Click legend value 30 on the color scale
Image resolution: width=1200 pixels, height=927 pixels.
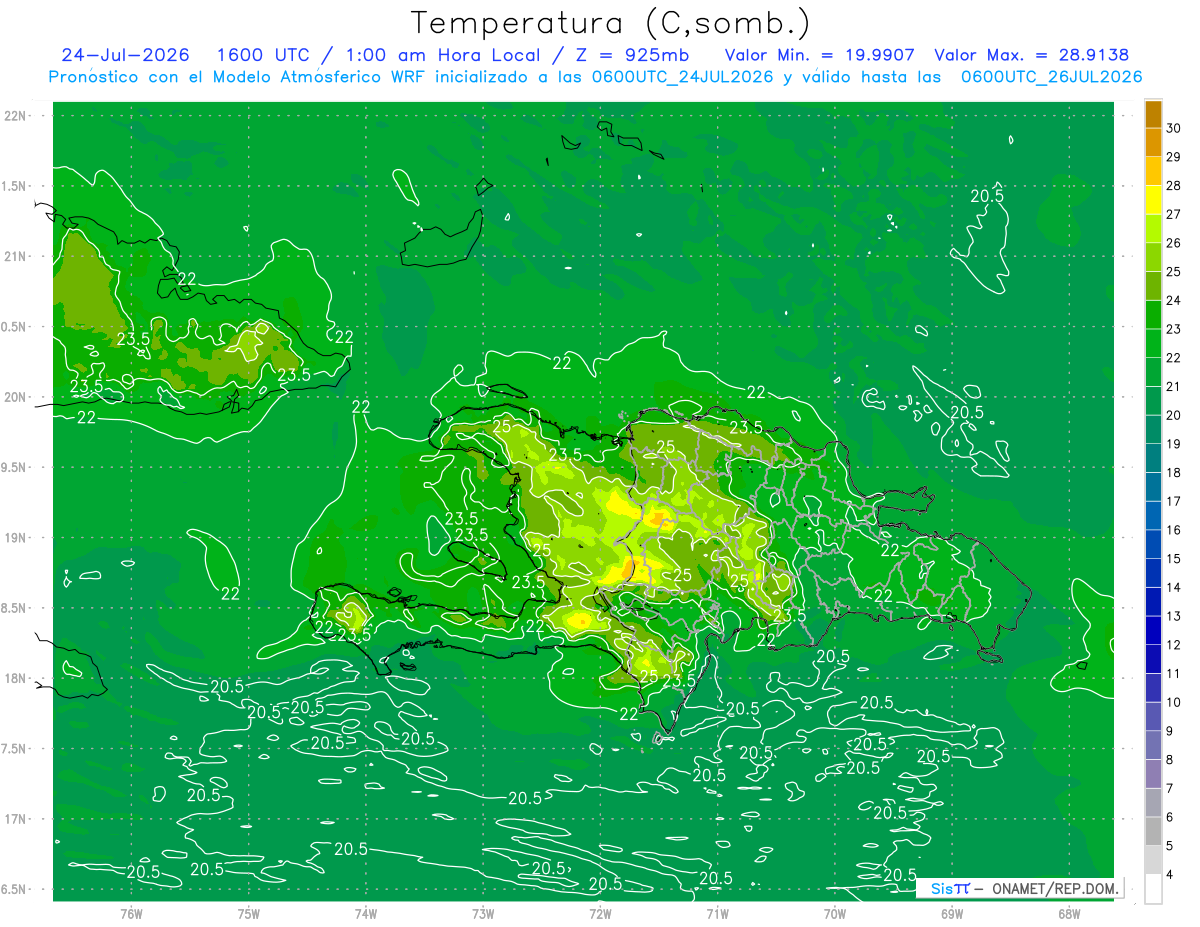[x=1174, y=128]
